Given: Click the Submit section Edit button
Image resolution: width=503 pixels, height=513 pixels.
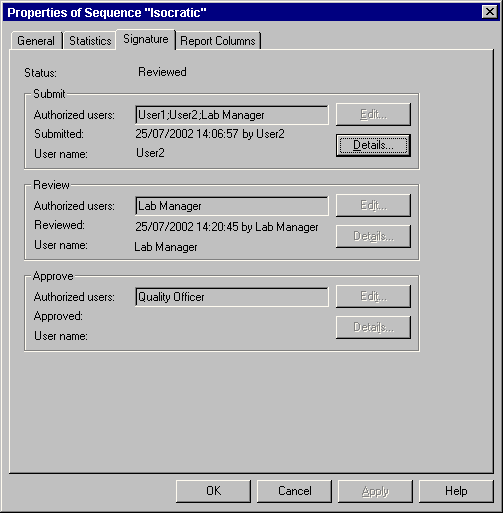Looking at the screenshot, I should (373, 114).
